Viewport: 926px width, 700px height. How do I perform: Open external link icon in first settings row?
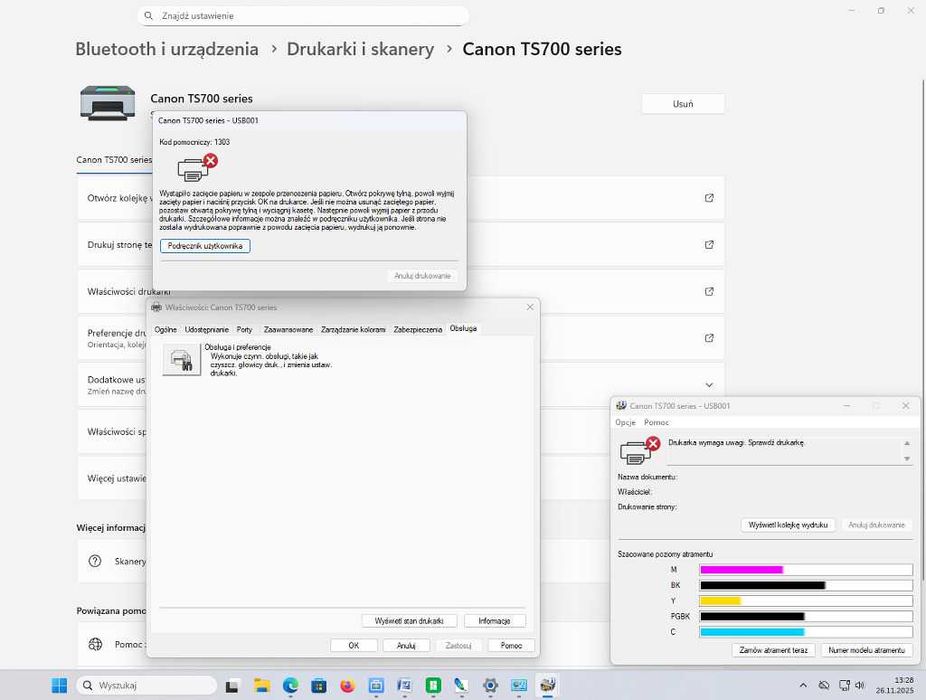(709, 198)
